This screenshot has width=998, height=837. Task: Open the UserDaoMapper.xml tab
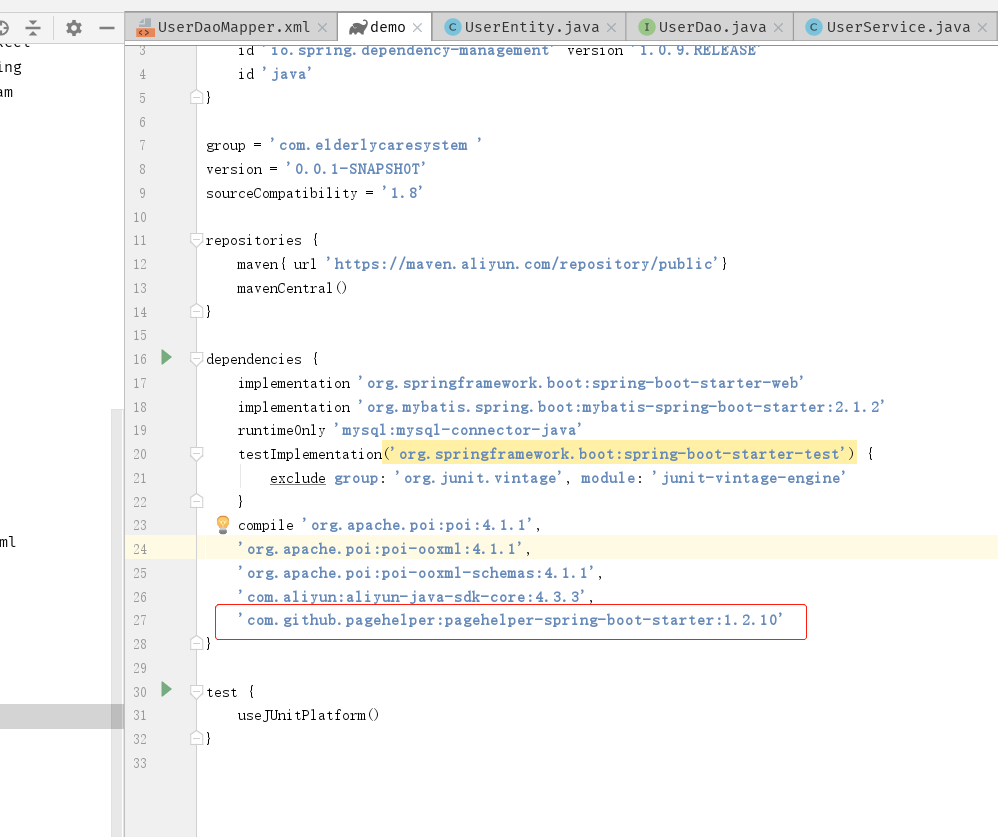pos(233,27)
